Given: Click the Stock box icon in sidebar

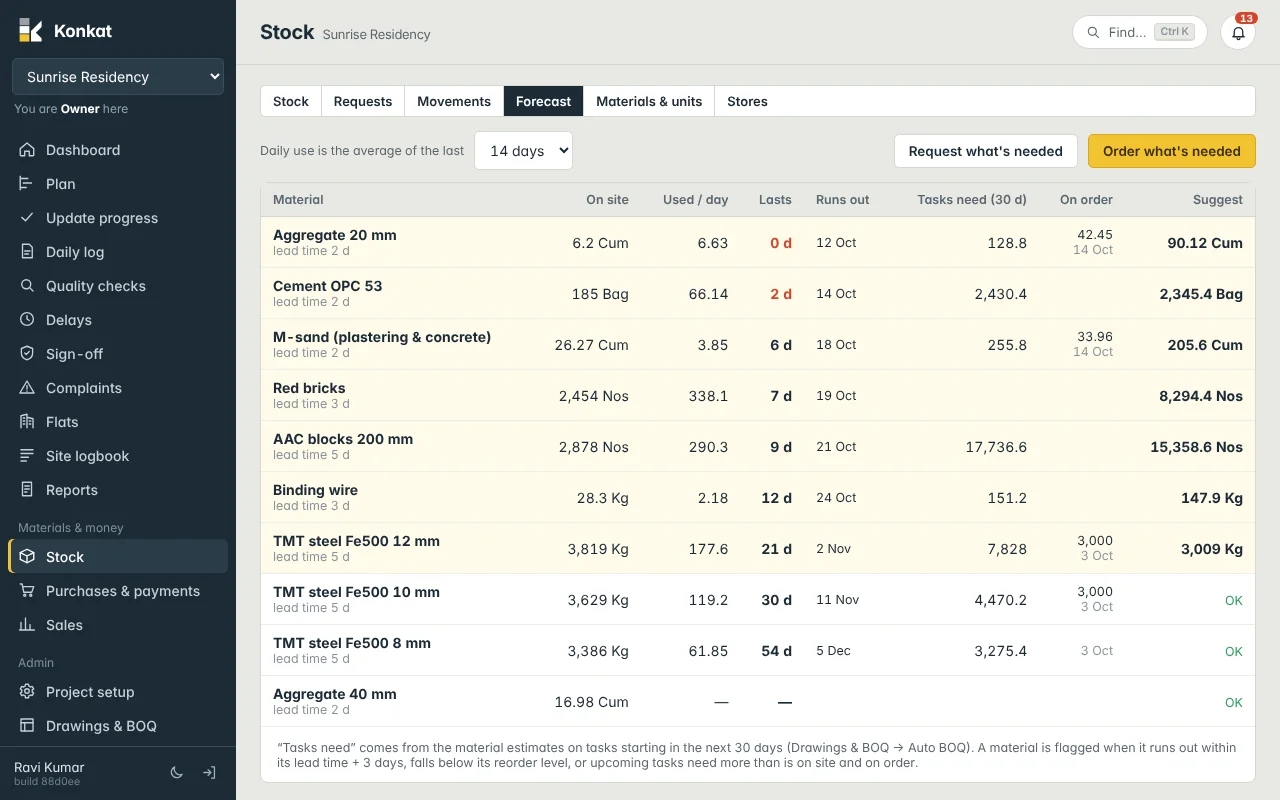Looking at the screenshot, I should pyautogui.click(x=27, y=557).
